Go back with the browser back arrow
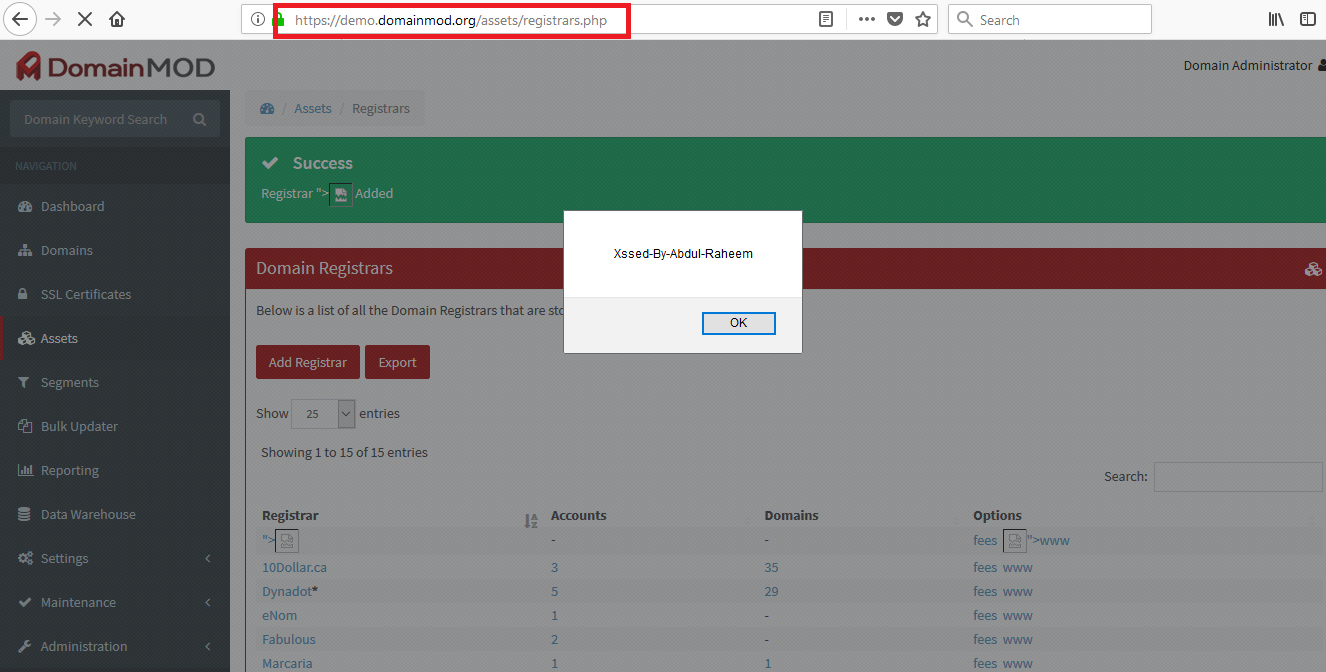The width and height of the screenshot is (1326, 672). coord(20,19)
